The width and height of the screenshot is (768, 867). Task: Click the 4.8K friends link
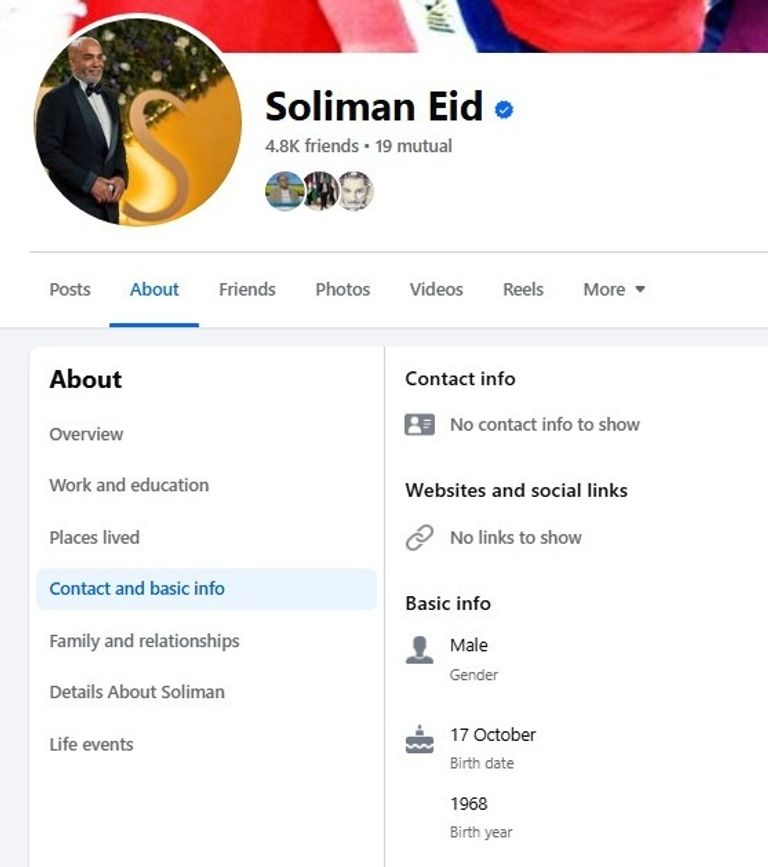[x=311, y=146]
